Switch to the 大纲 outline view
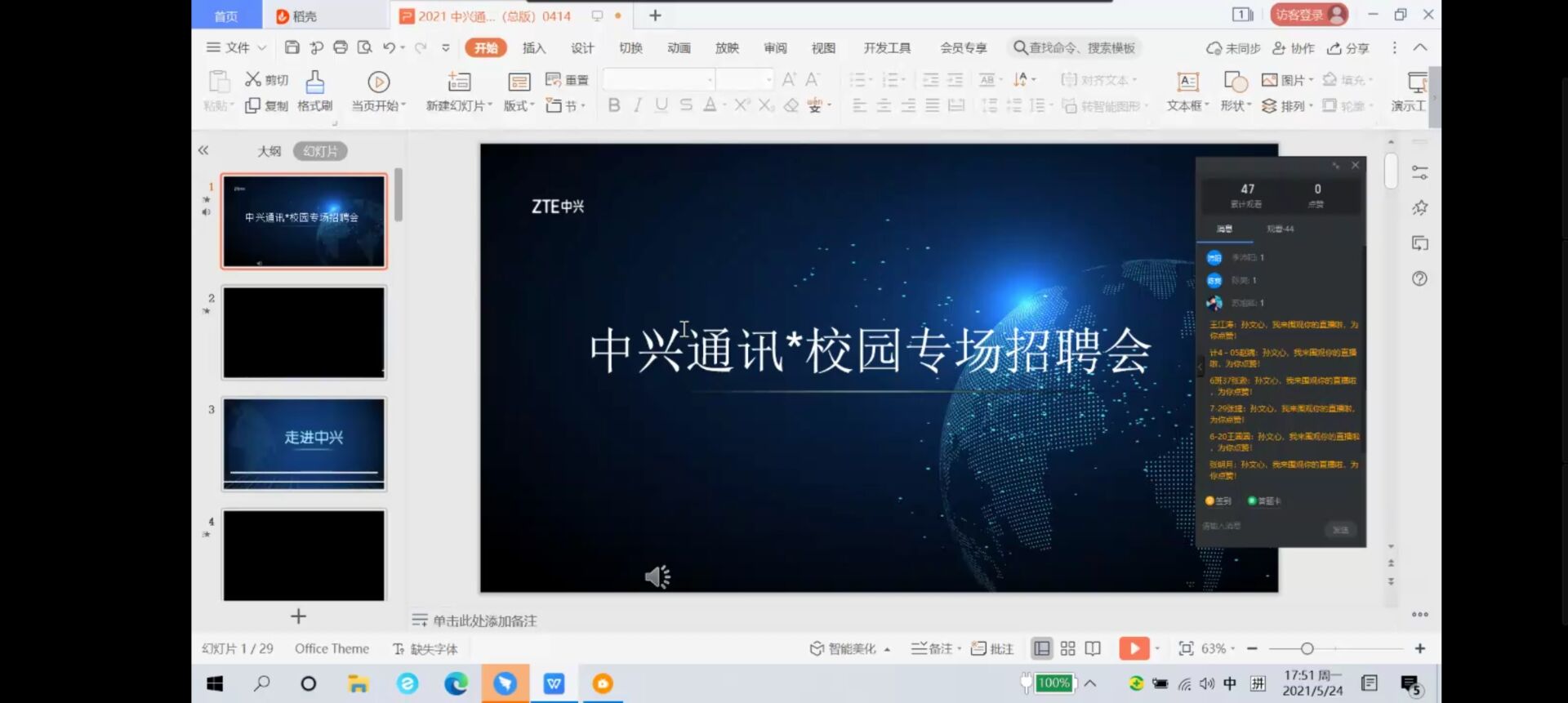Viewport: 1568px width, 703px height. [x=269, y=151]
